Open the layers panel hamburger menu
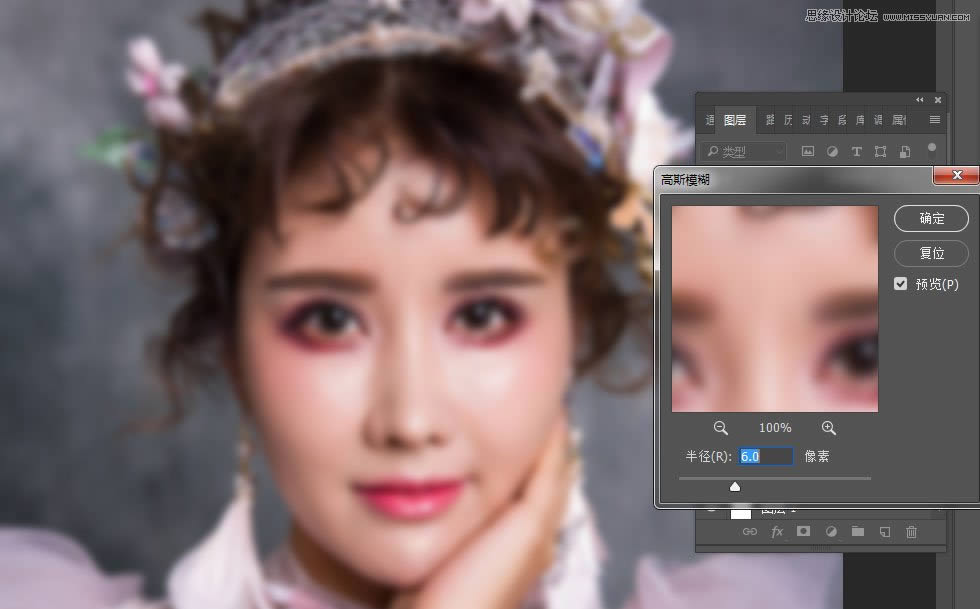The image size is (980, 609). pyautogui.click(x=935, y=119)
